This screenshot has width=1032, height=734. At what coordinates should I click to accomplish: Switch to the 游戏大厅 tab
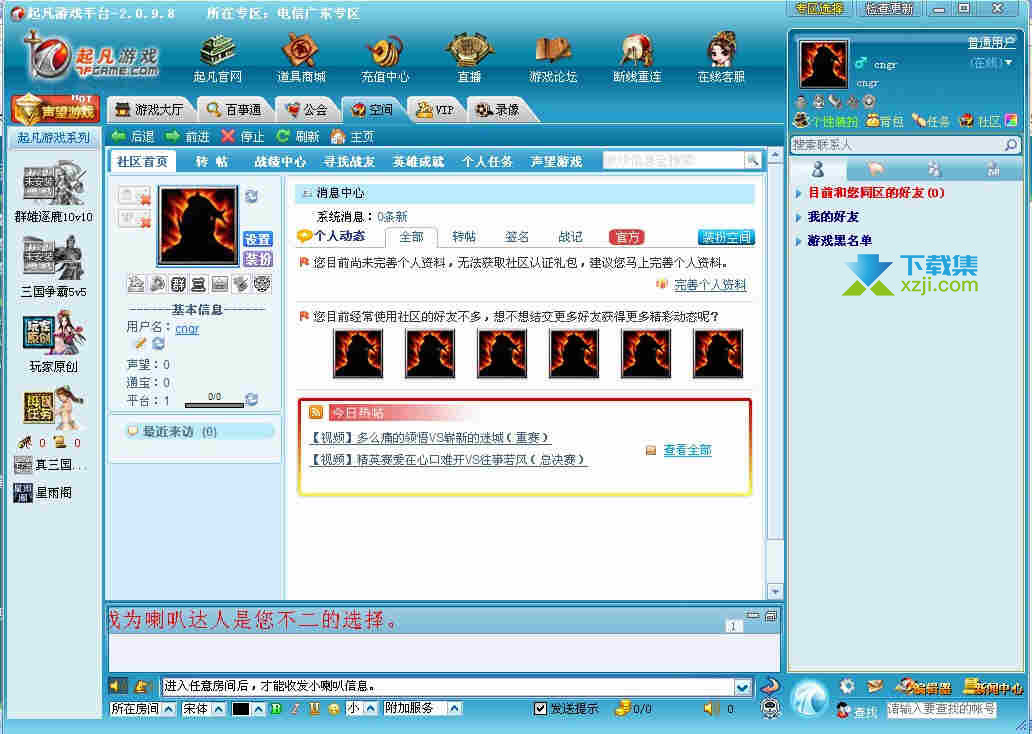click(x=149, y=109)
